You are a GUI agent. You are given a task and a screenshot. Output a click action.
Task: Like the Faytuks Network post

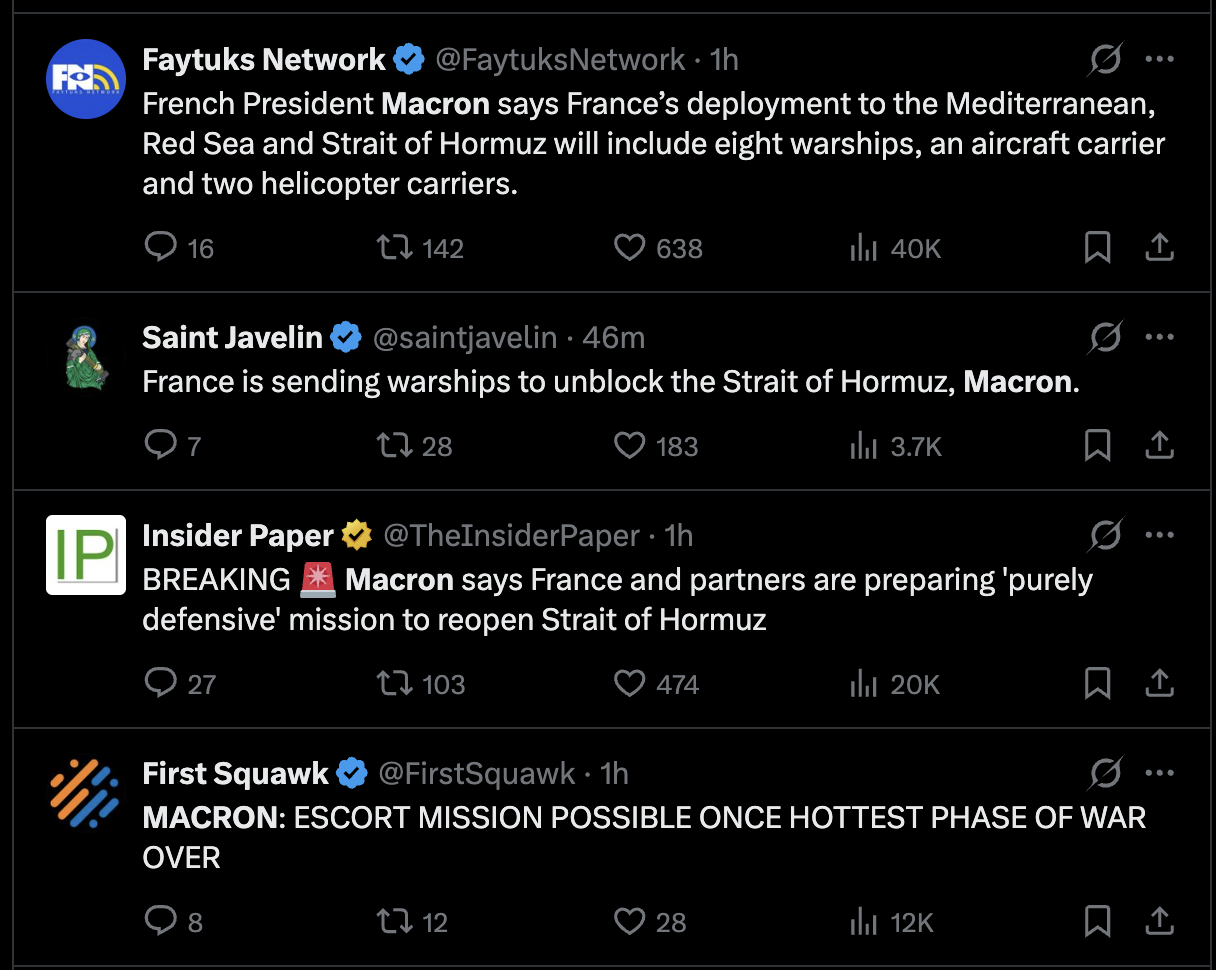tap(629, 247)
